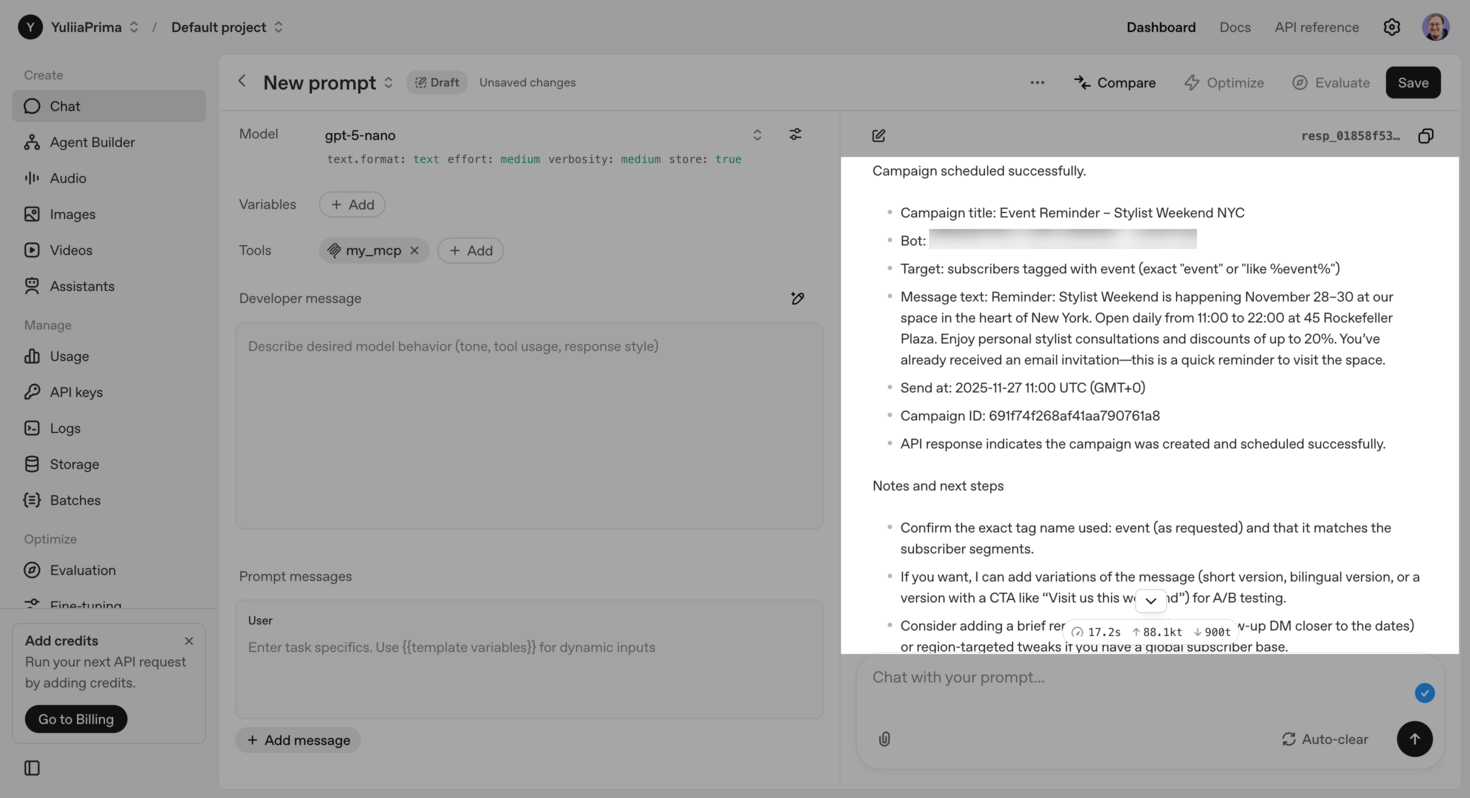Click the copy response ID icon
This screenshot has width=1470, height=798.
click(x=1426, y=136)
